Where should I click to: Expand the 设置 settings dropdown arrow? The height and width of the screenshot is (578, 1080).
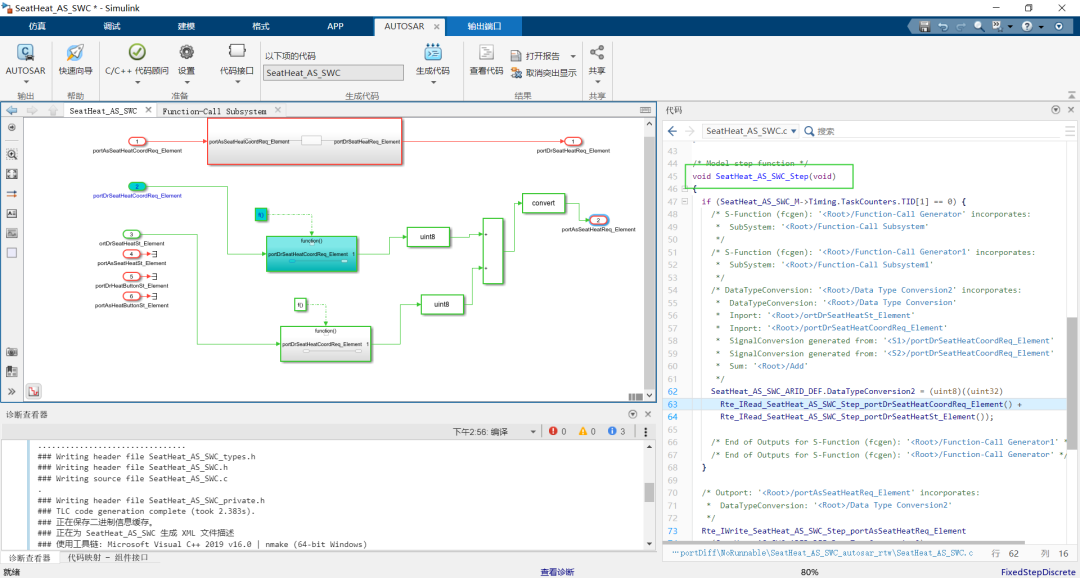click(x=186, y=83)
